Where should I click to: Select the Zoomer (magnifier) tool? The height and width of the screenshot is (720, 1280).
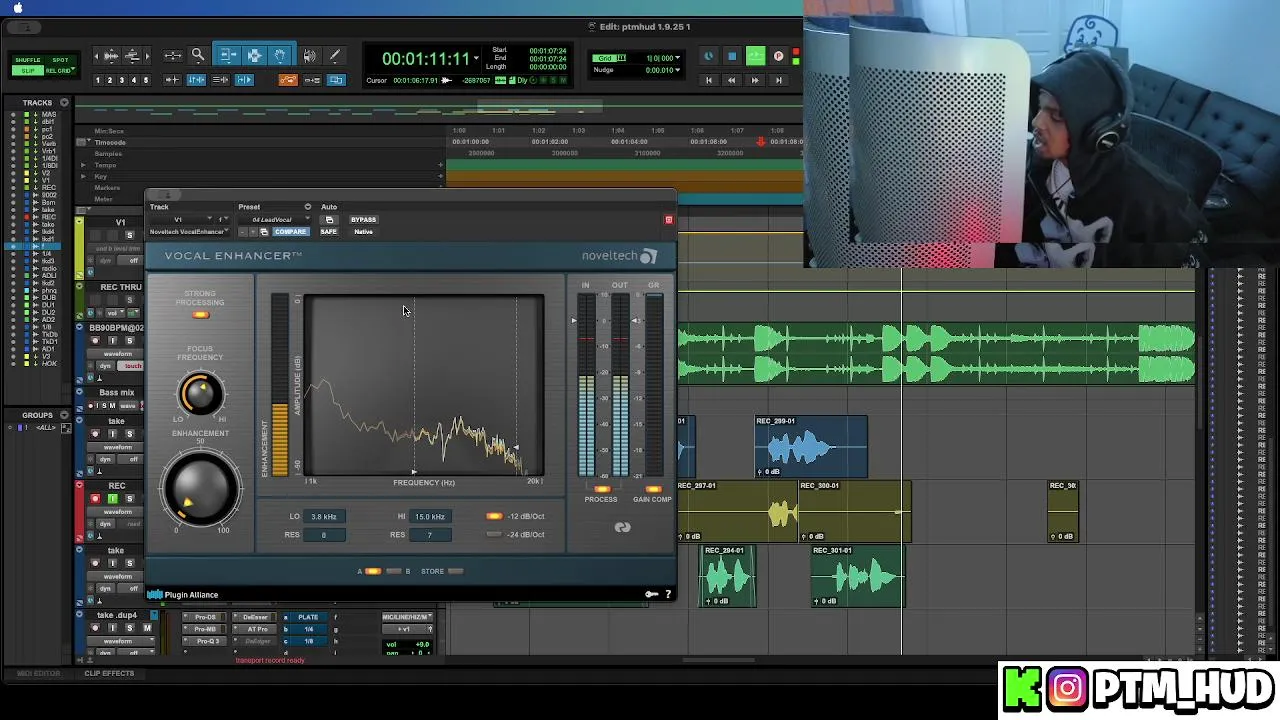(x=198, y=56)
